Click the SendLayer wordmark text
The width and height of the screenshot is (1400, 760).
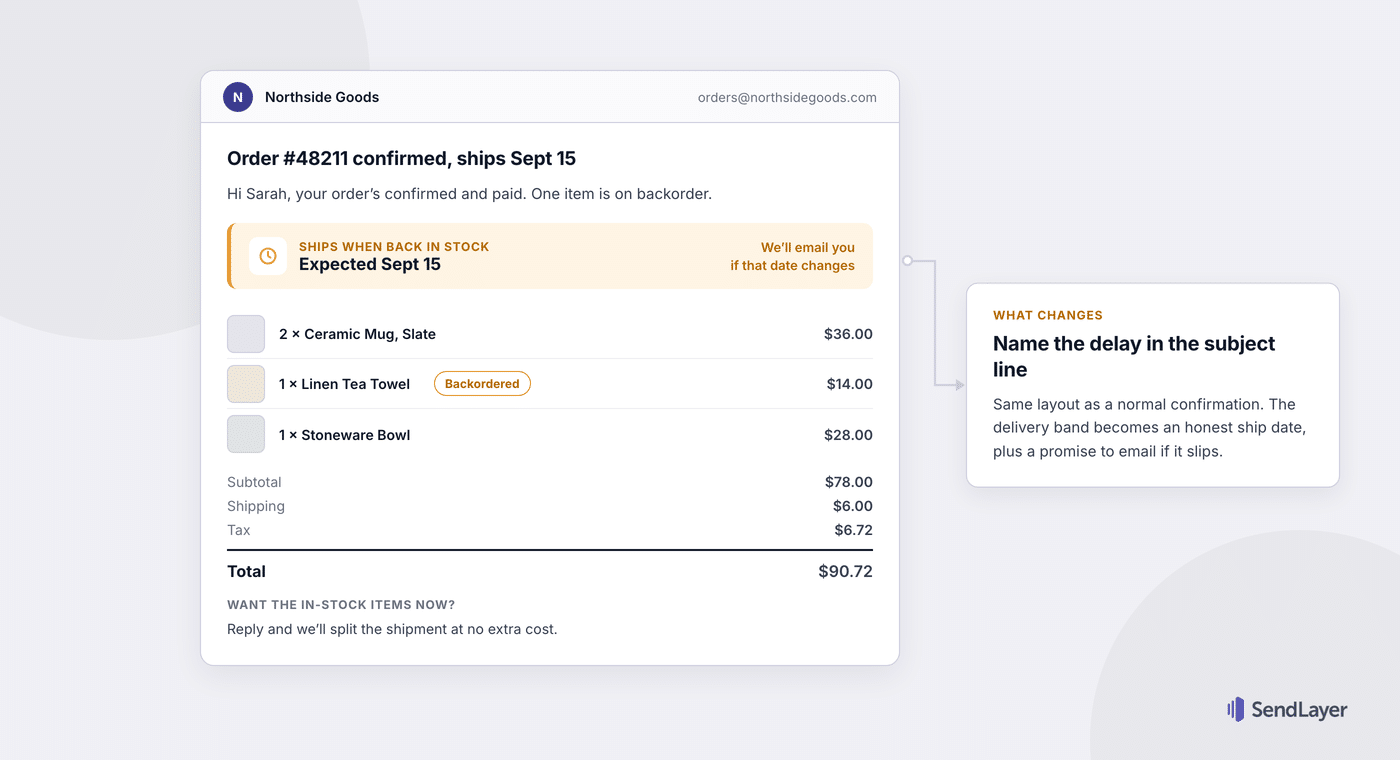(x=1300, y=710)
